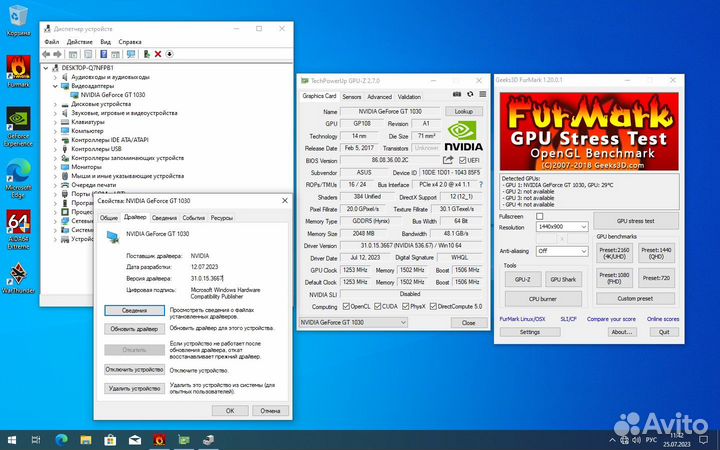Toggle UEFI checkbox in GPU-Z
Screen dimensions: 720x450
click(462, 161)
